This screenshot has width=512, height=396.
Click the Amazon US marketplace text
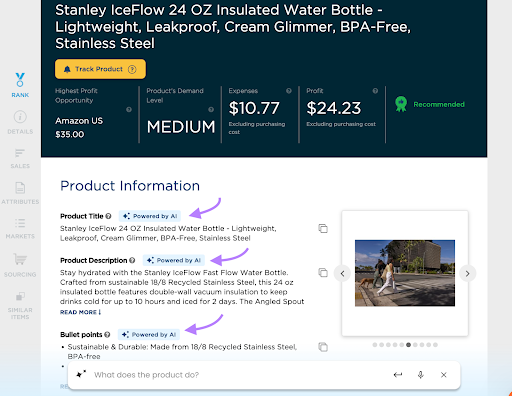[x=79, y=121]
